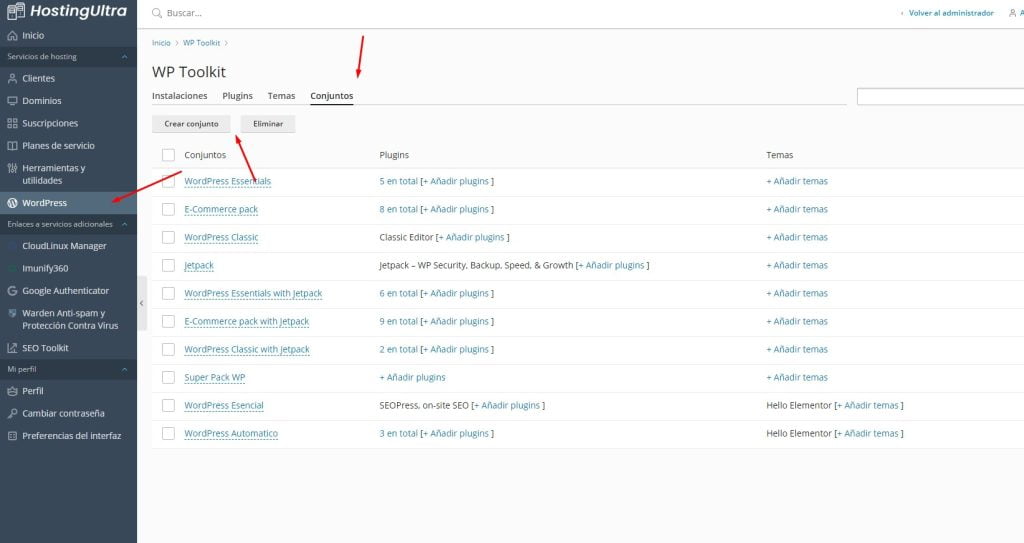Click Volver al administrador link
Viewport: 1024px width, 543px height.
[x=951, y=13]
